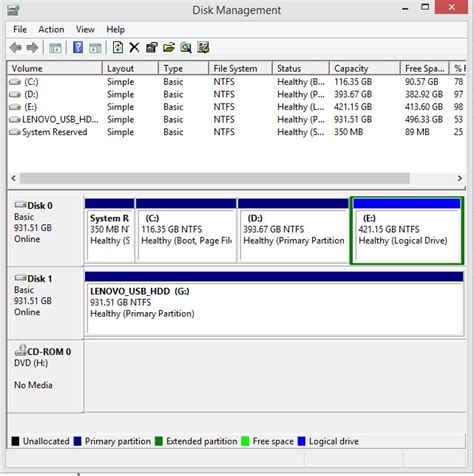Click the 421.15 GB capacity cell in the list

click(353, 107)
